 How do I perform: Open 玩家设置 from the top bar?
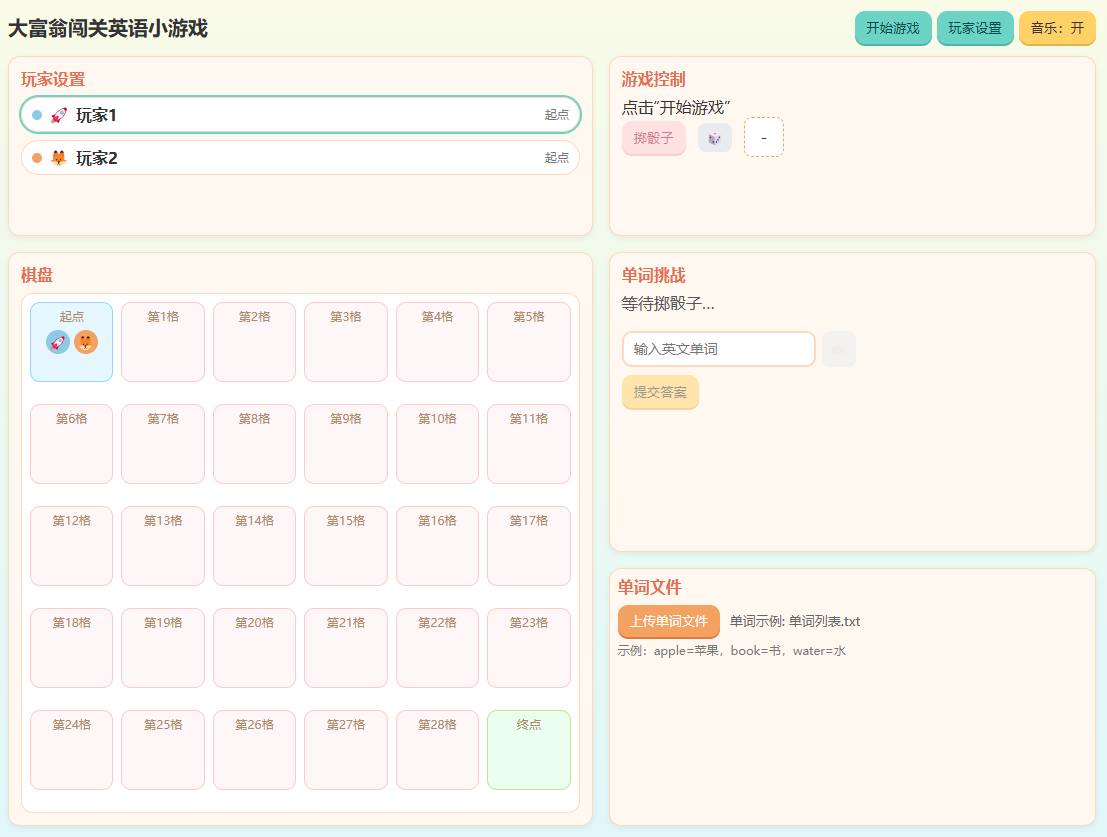(x=975, y=28)
